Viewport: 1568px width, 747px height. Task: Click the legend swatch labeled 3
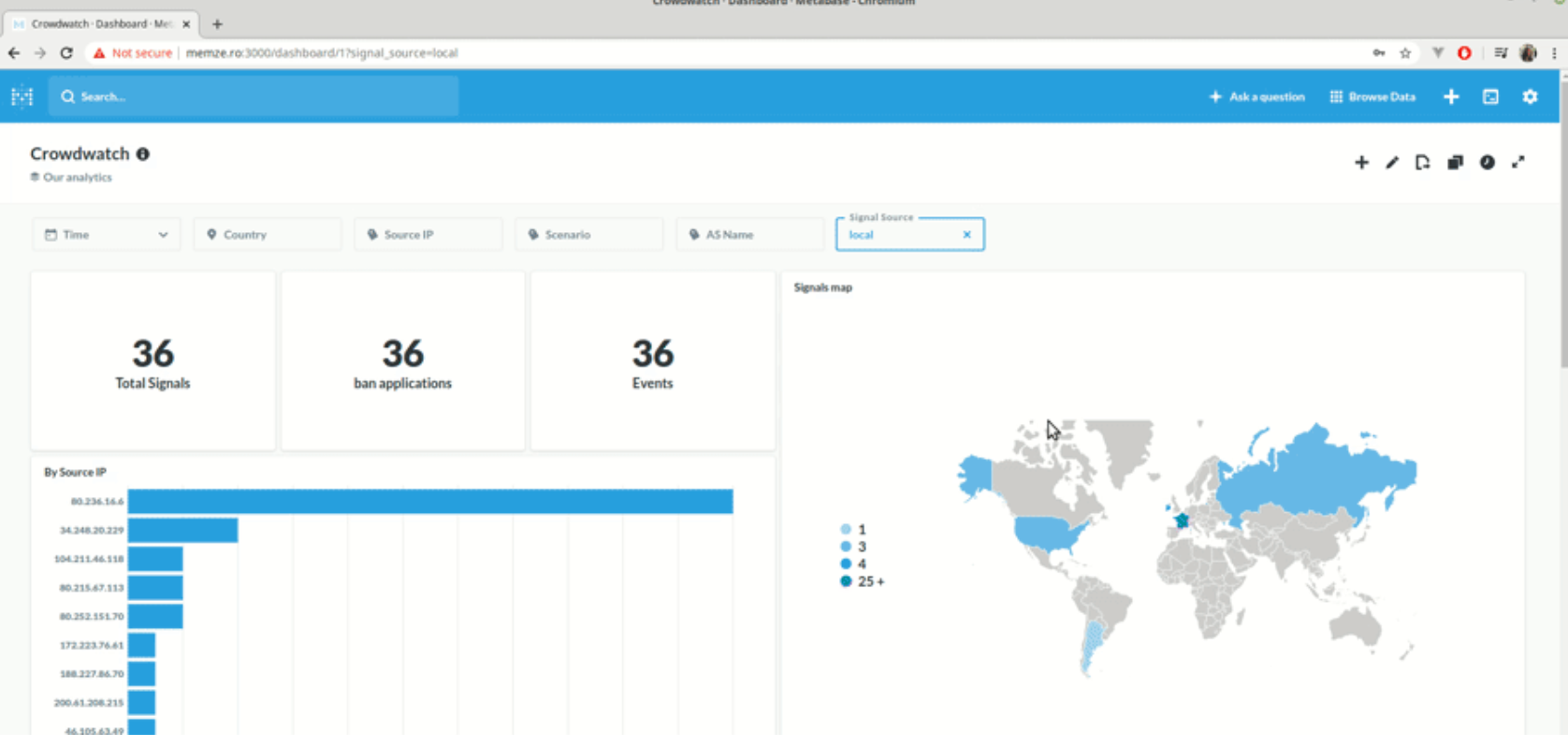click(x=846, y=547)
